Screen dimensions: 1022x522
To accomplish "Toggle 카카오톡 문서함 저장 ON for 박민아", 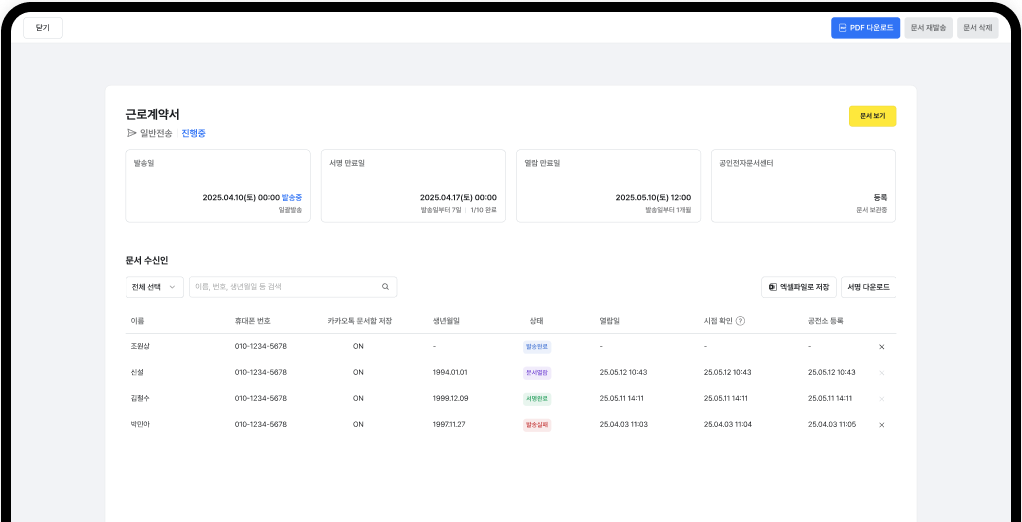I will pos(358,424).
